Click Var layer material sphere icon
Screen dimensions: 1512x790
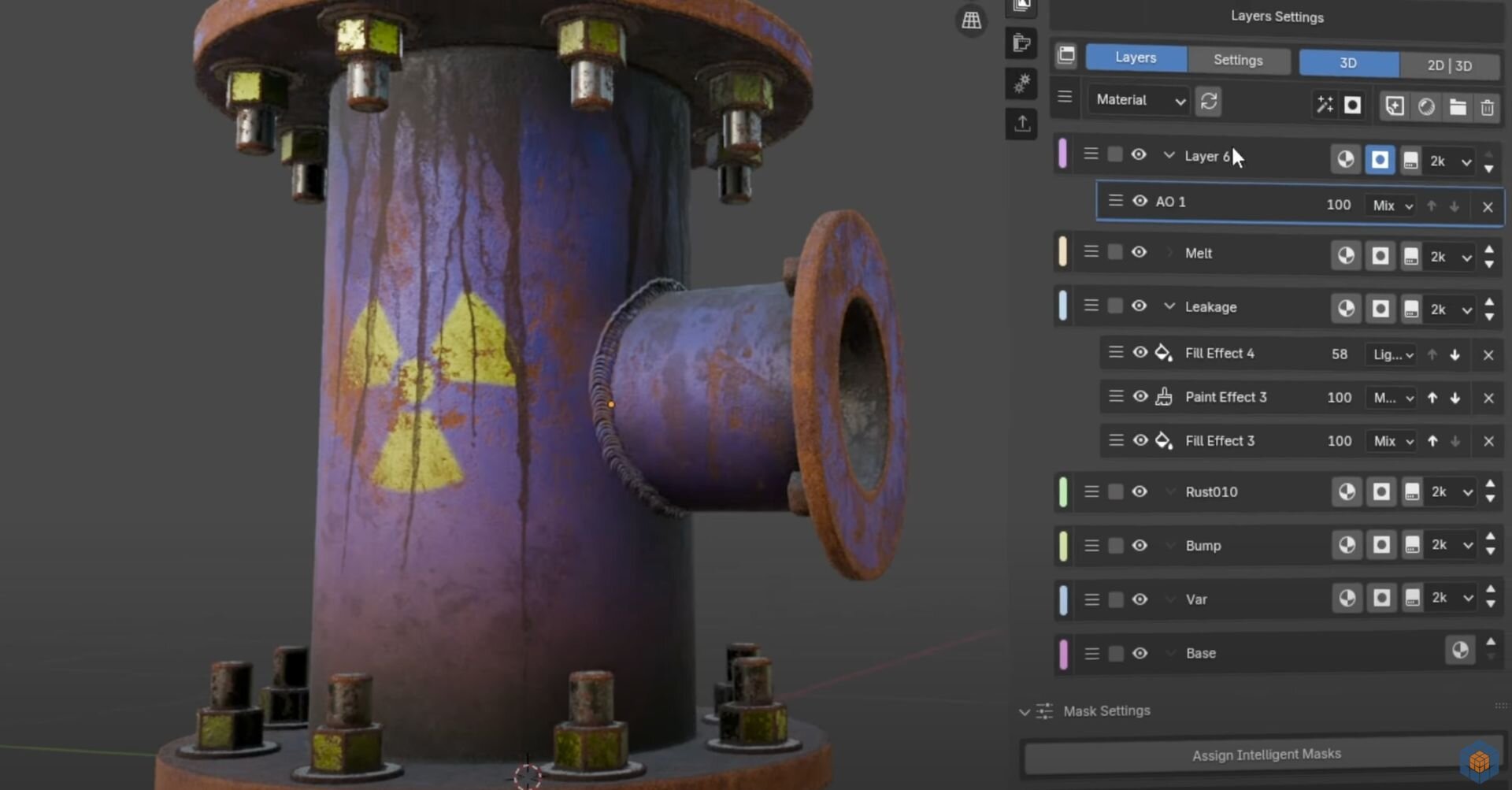pos(1347,598)
